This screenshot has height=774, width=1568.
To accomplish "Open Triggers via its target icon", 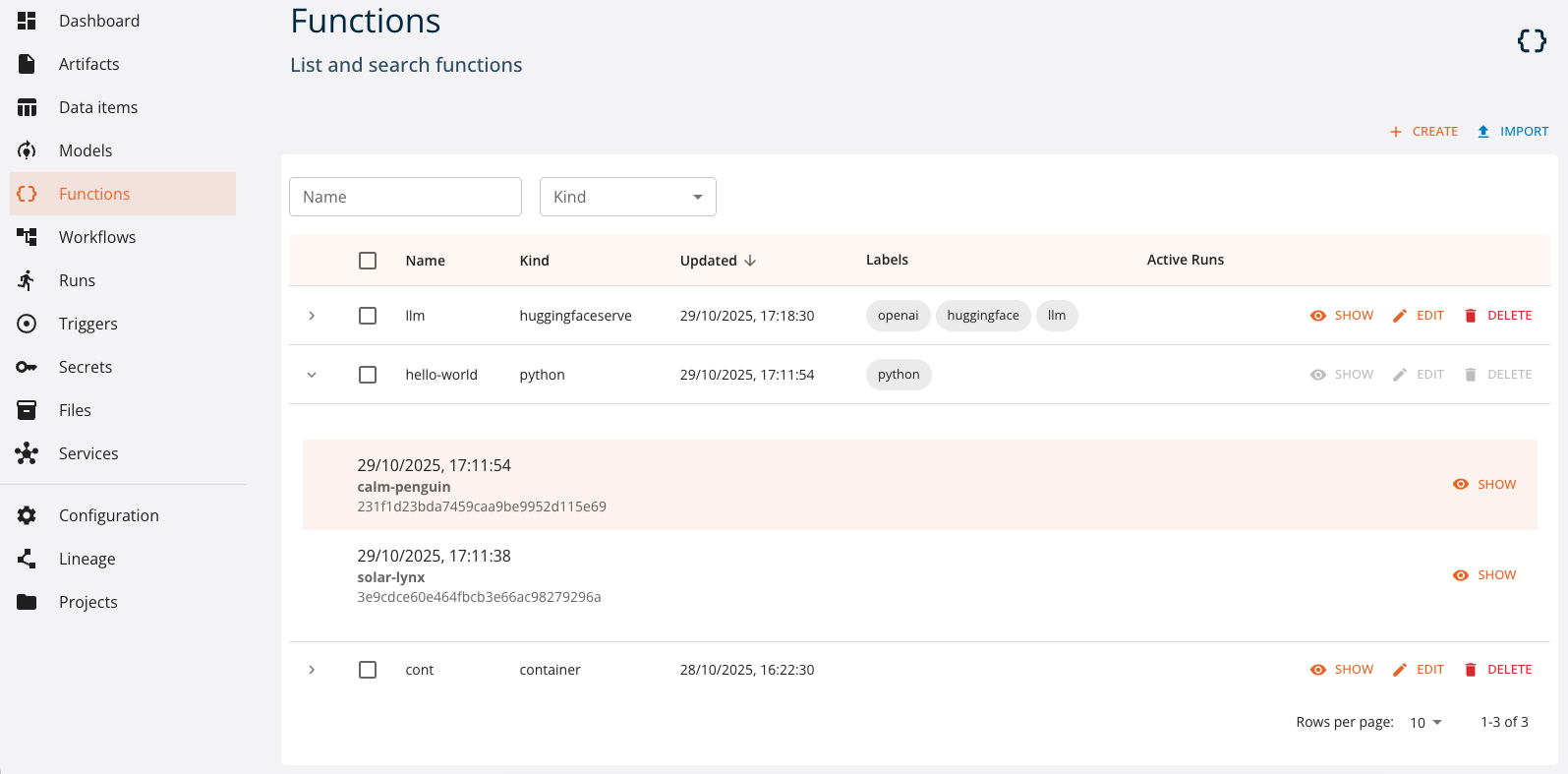I will 27,324.
